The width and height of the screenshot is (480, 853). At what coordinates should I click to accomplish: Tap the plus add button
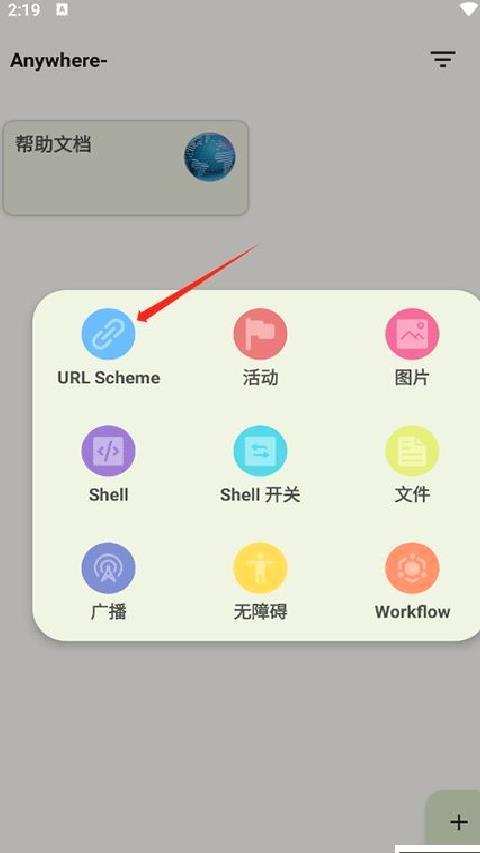coord(459,821)
